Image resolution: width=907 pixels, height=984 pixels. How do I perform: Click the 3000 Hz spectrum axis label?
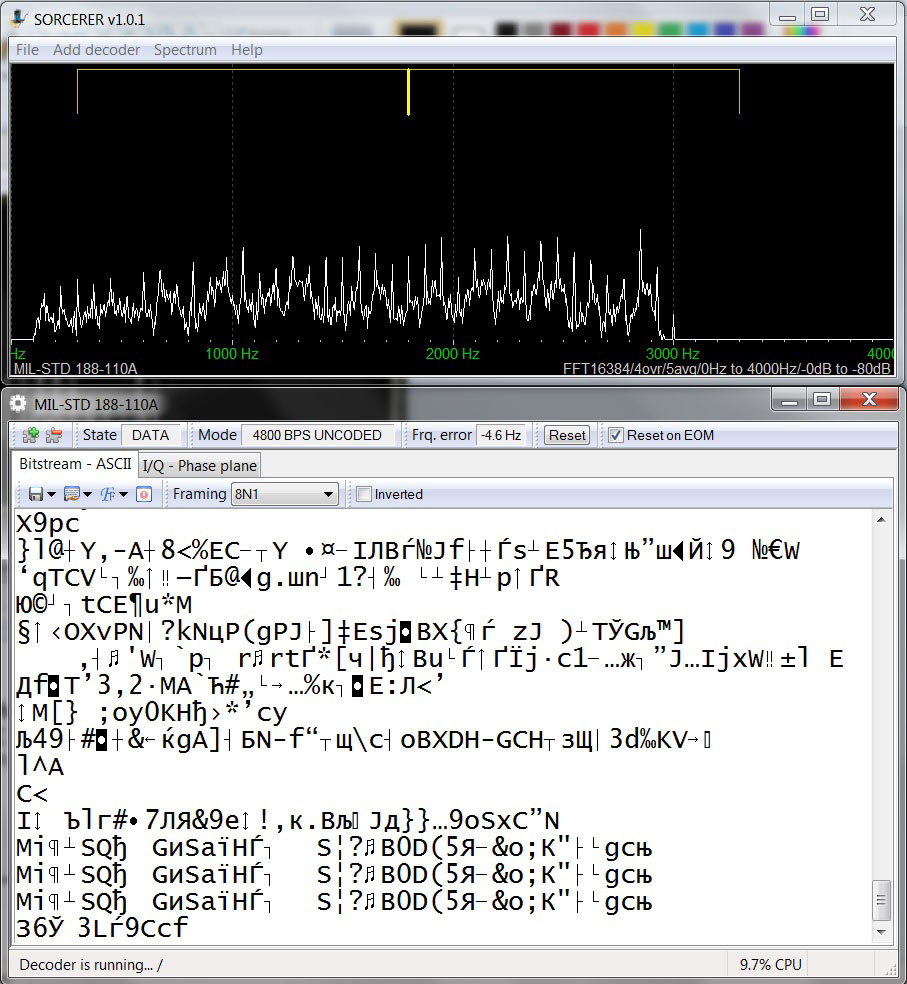click(x=673, y=354)
